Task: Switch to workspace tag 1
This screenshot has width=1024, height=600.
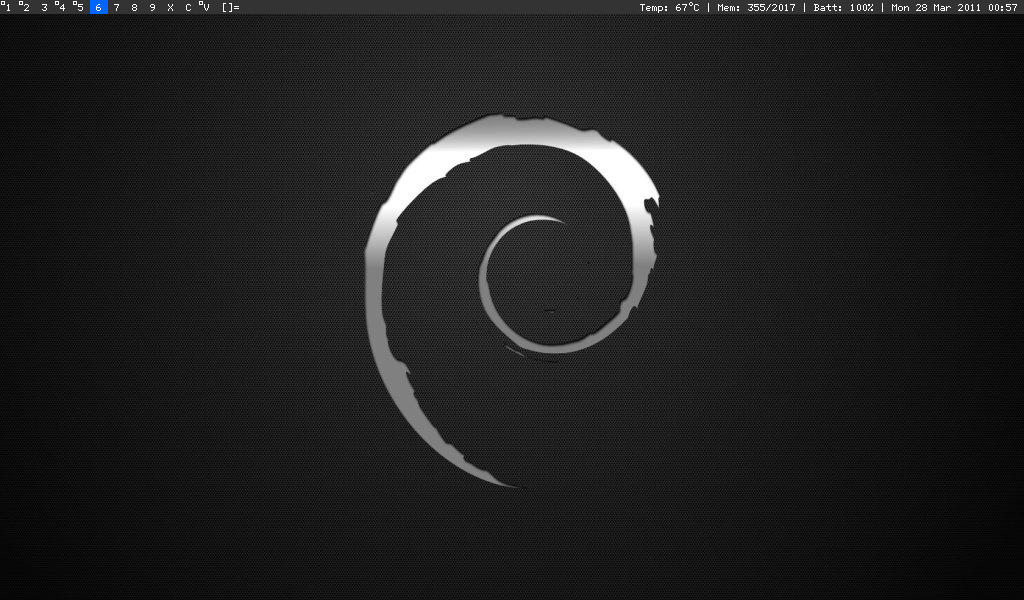Action: pyautogui.click(x=7, y=7)
